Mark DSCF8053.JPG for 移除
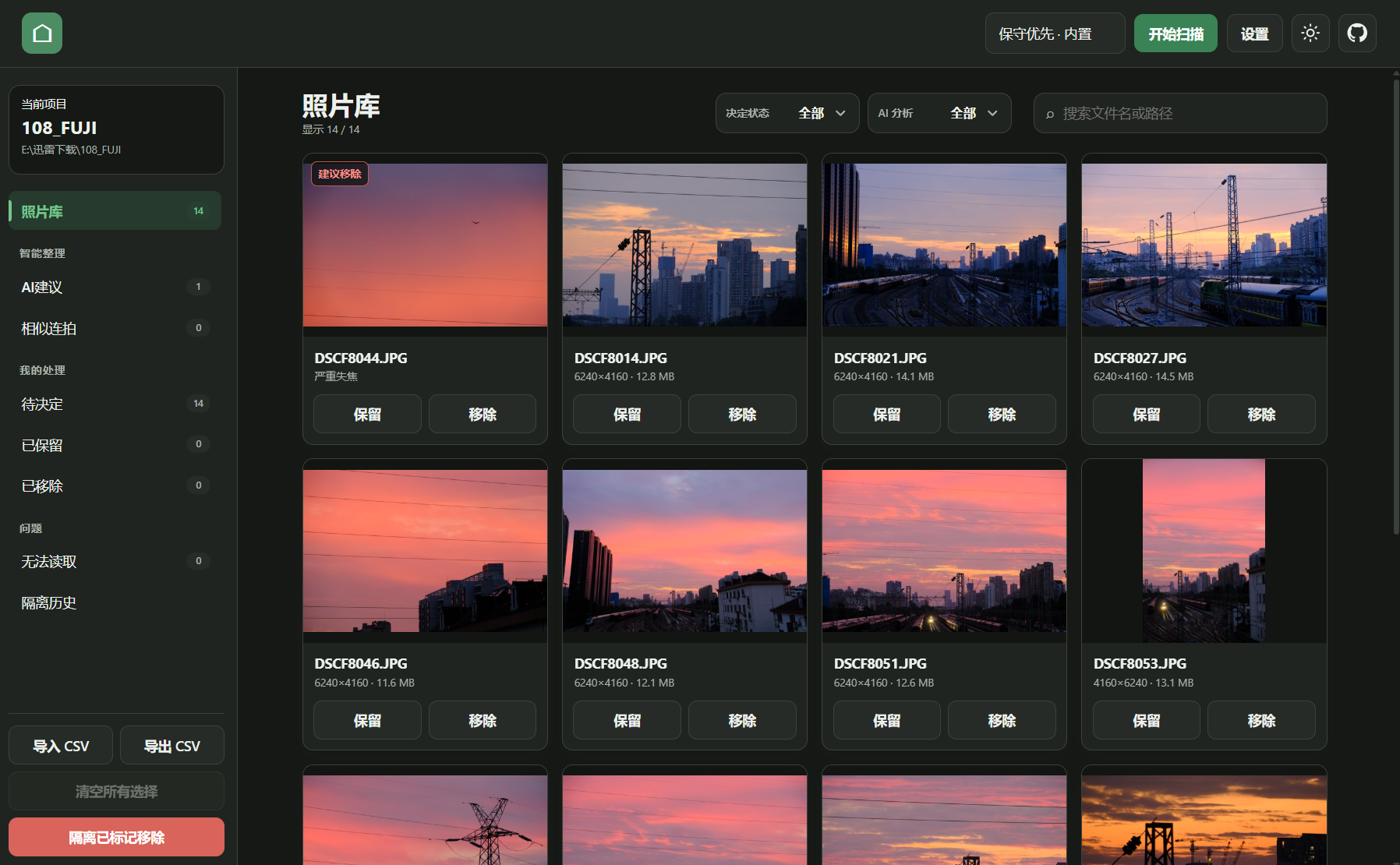Screen dimensions: 1400x865 [x=1261, y=720]
